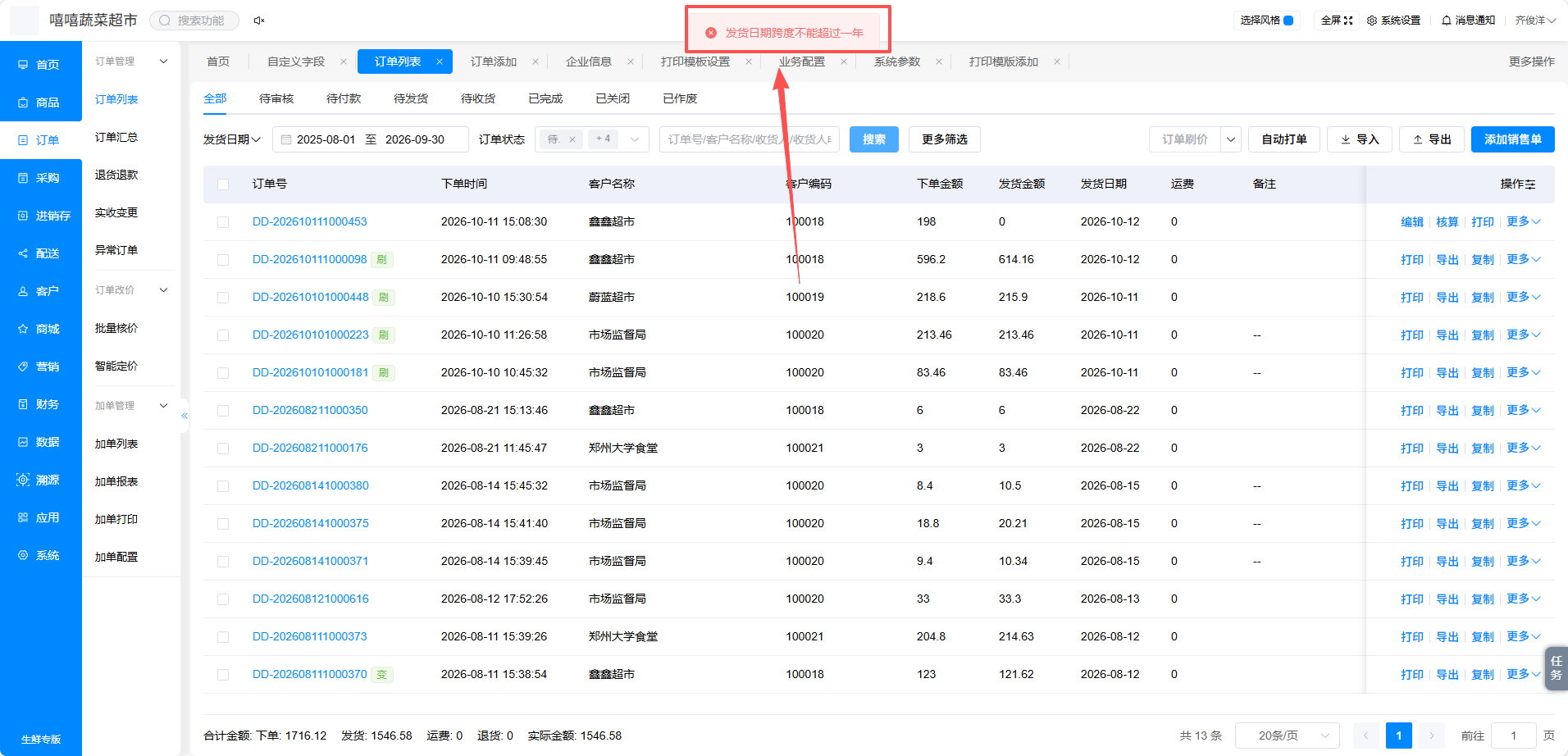Image resolution: width=1568 pixels, height=756 pixels.
Task: Expand 更多 for order DD-202610111000453
Action: point(1524,221)
